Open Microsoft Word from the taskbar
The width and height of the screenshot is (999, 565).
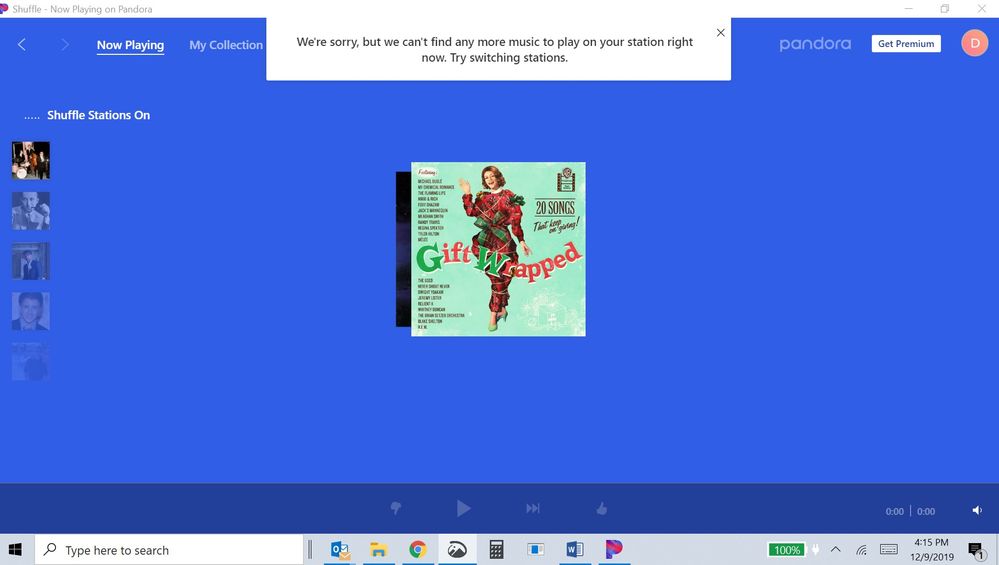574,550
